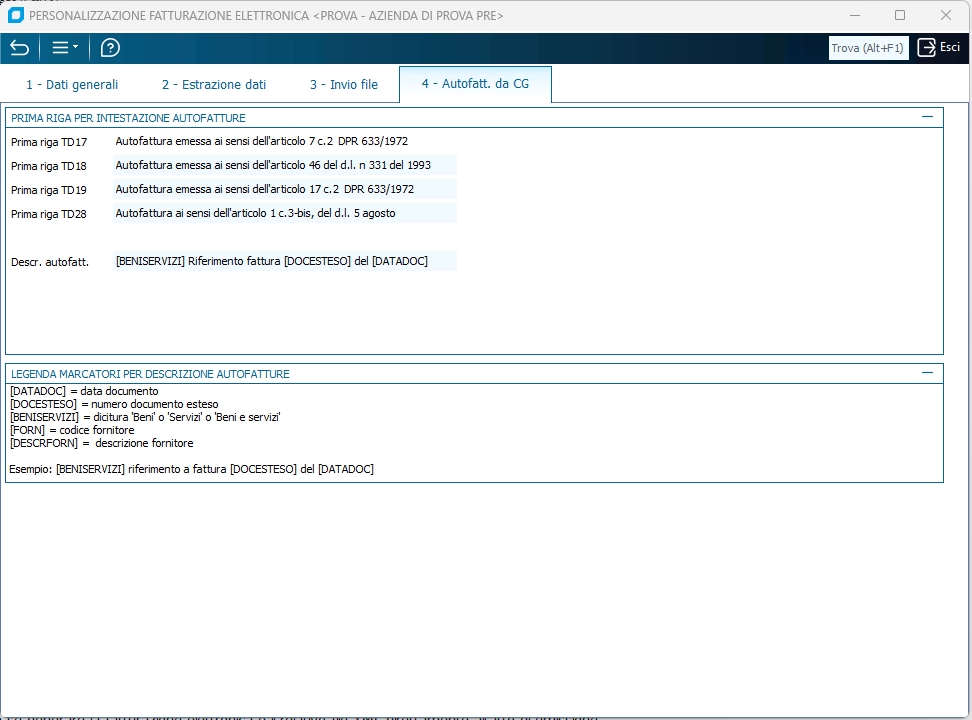The image size is (972, 720).
Task: Open the help question mark icon
Action: (110, 48)
